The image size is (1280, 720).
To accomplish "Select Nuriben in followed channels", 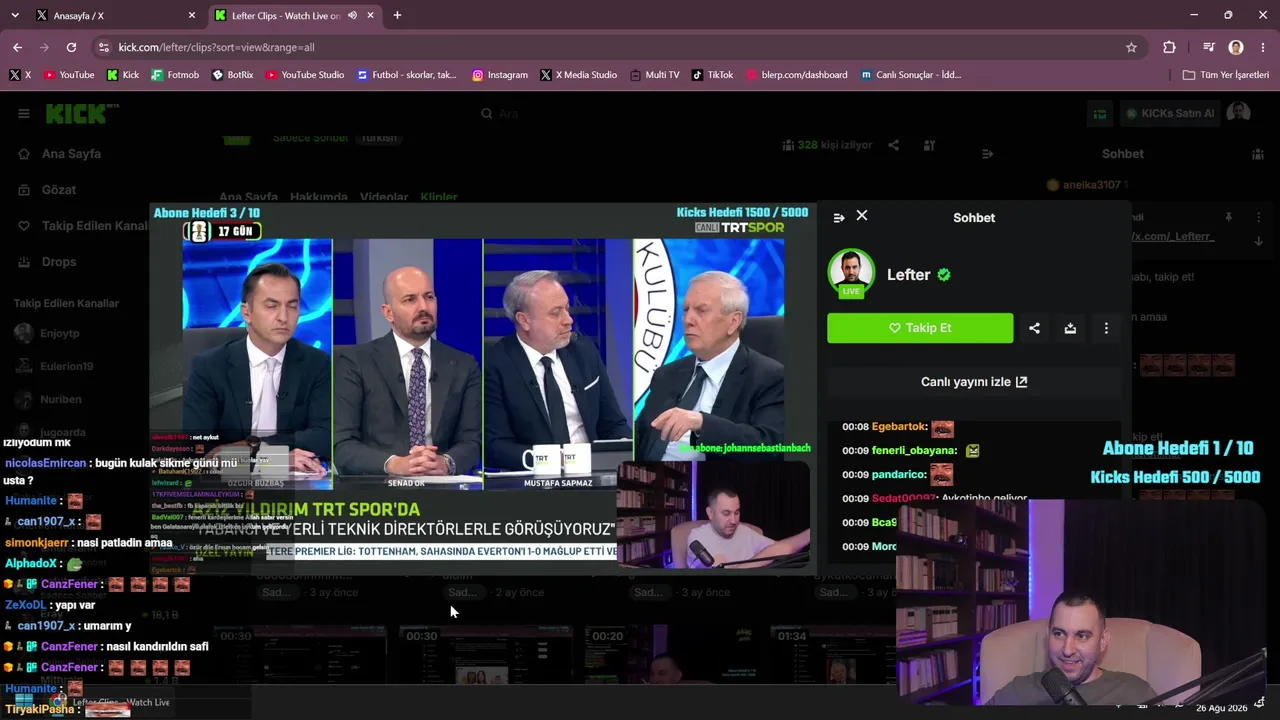I will click(x=60, y=399).
